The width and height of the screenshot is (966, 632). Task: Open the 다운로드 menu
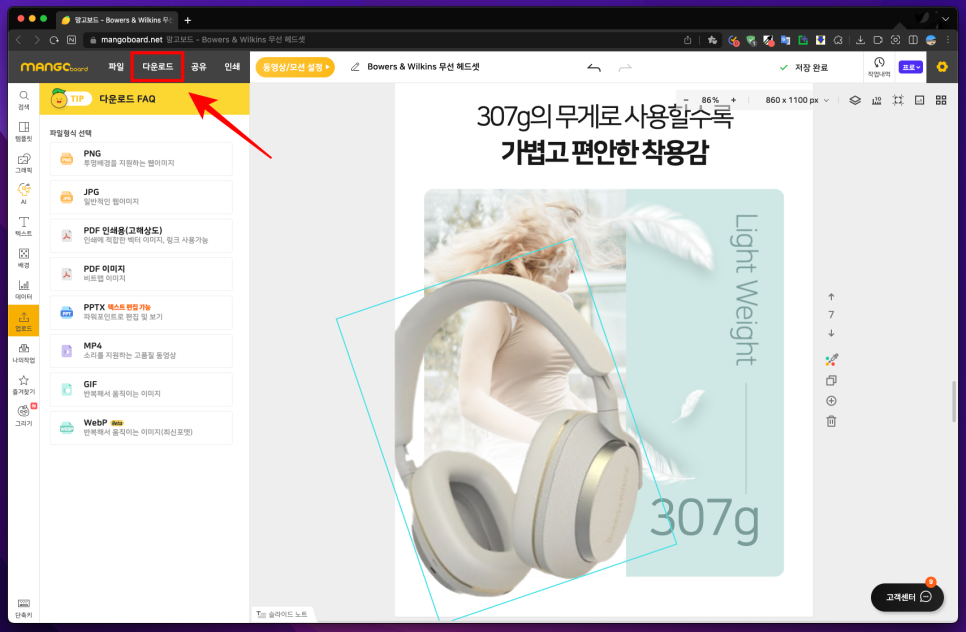[x=158, y=67]
